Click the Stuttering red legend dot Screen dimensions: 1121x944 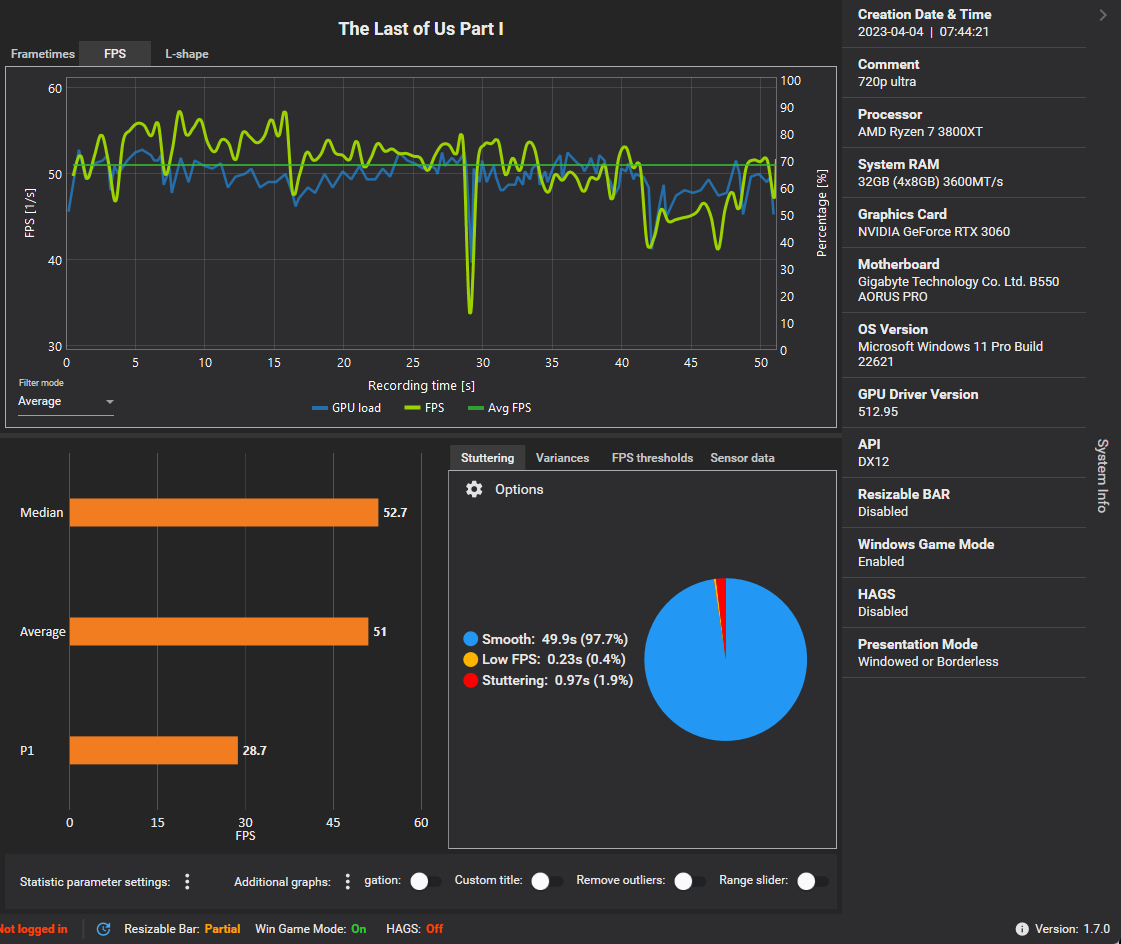coord(470,680)
